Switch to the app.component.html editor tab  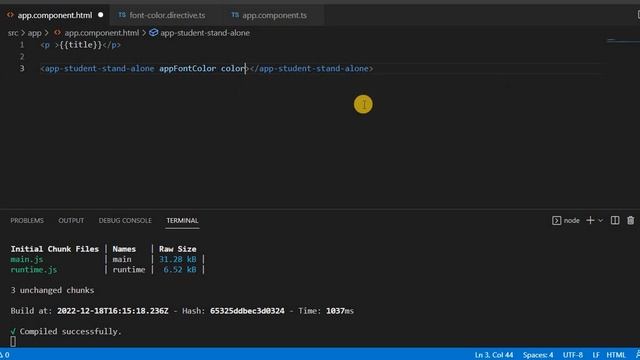pos(55,15)
